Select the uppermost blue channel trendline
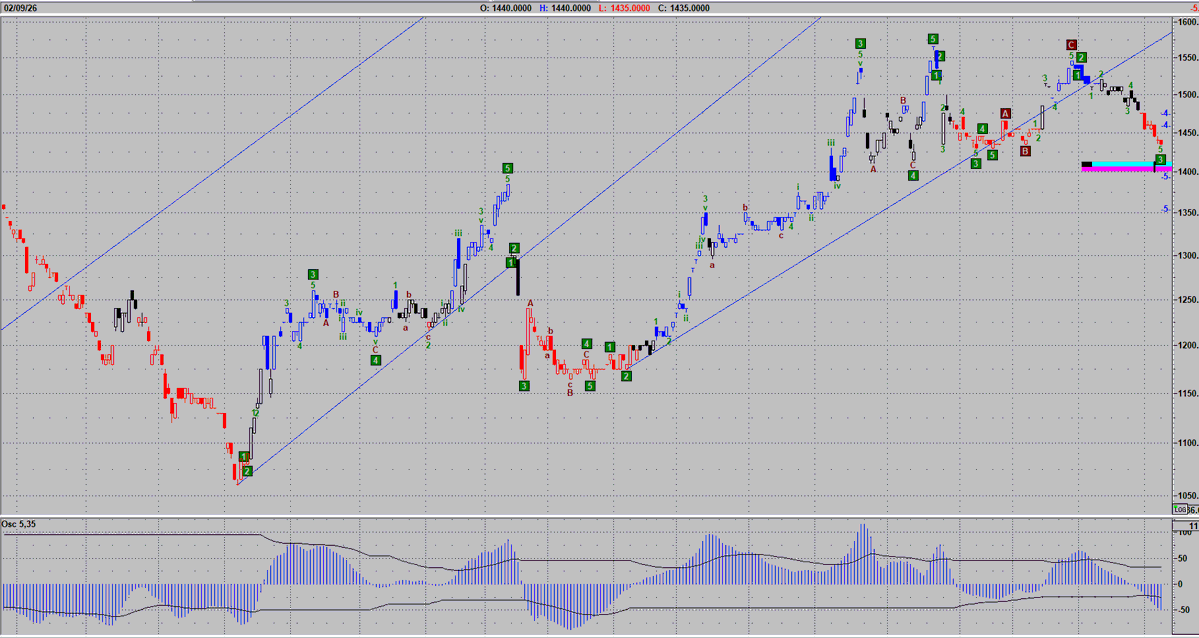Image resolution: width=1199 pixels, height=638 pixels. coord(214,172)
